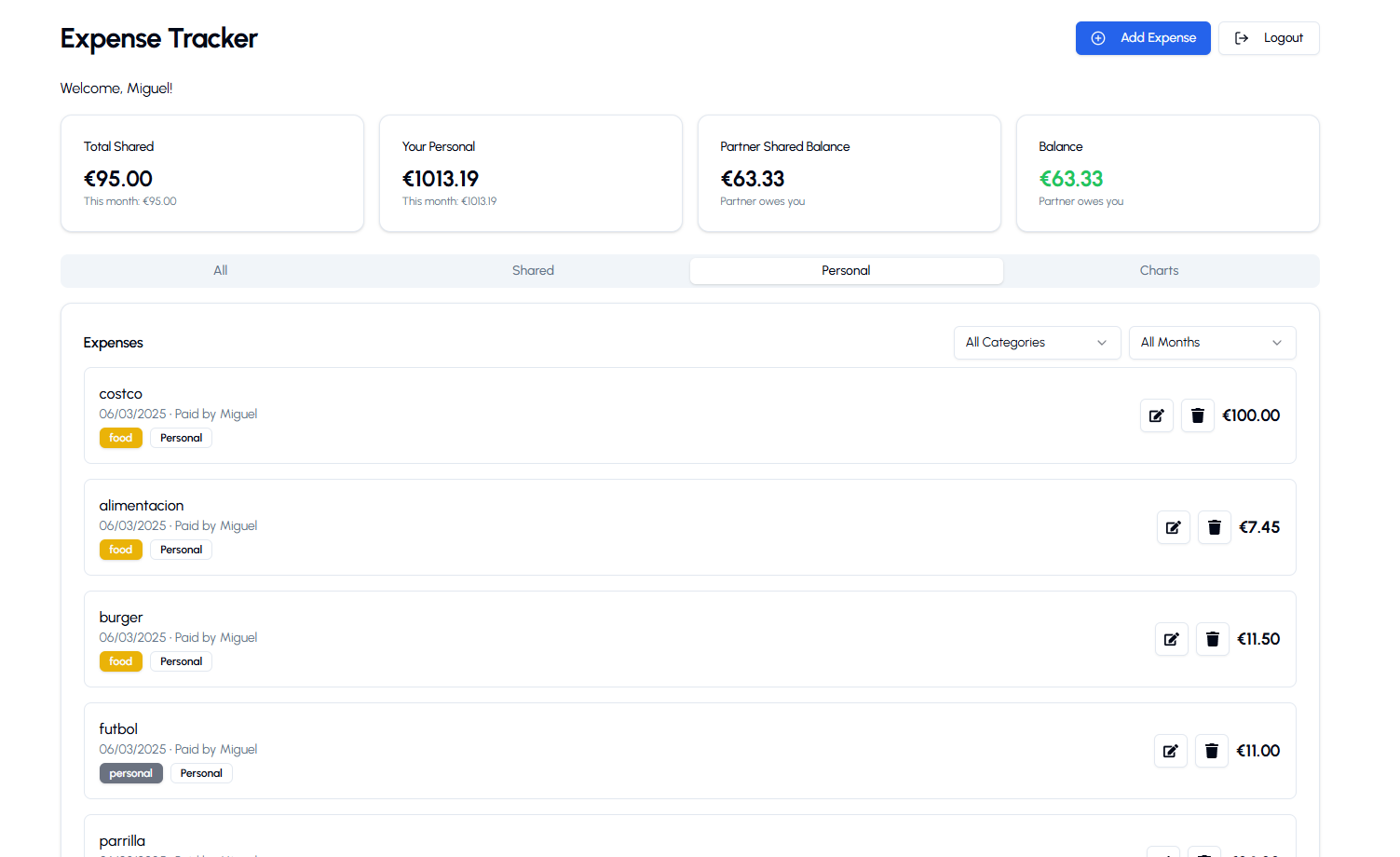Click the Partner Shared Balance €63.33 value
1400x857 pixels.
tap(753, 179)
